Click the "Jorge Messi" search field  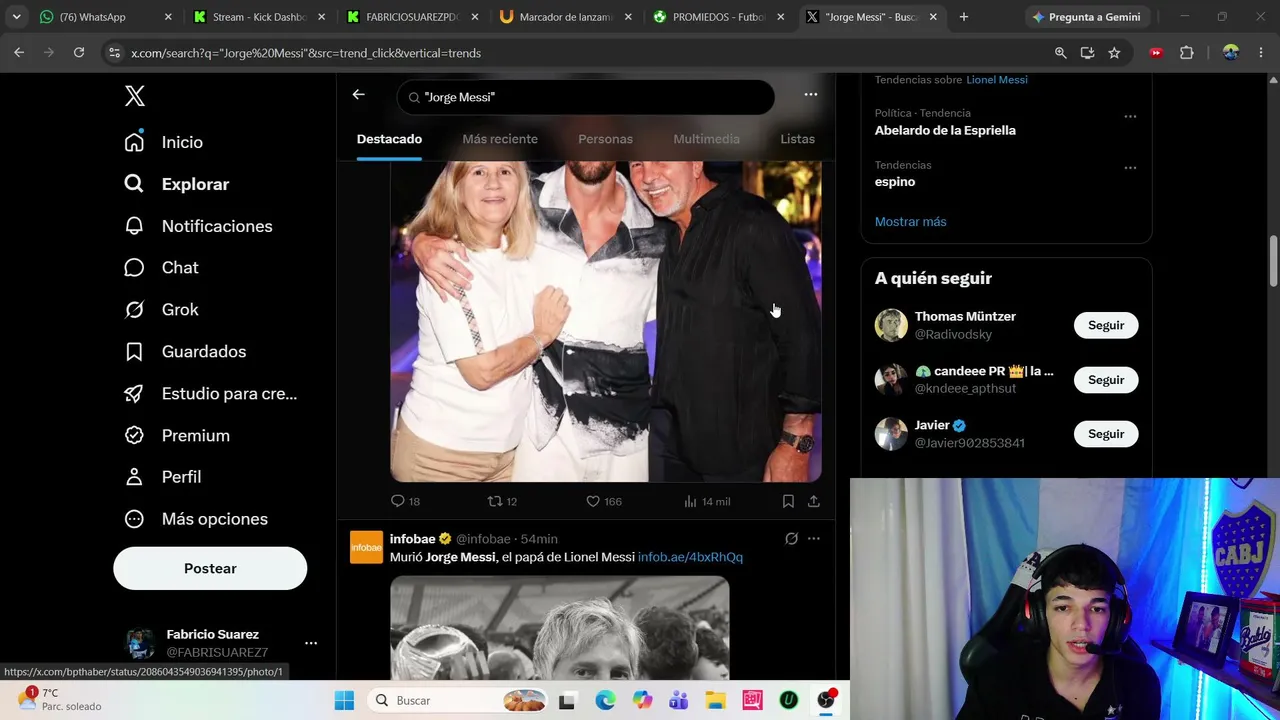coord(586,97)
